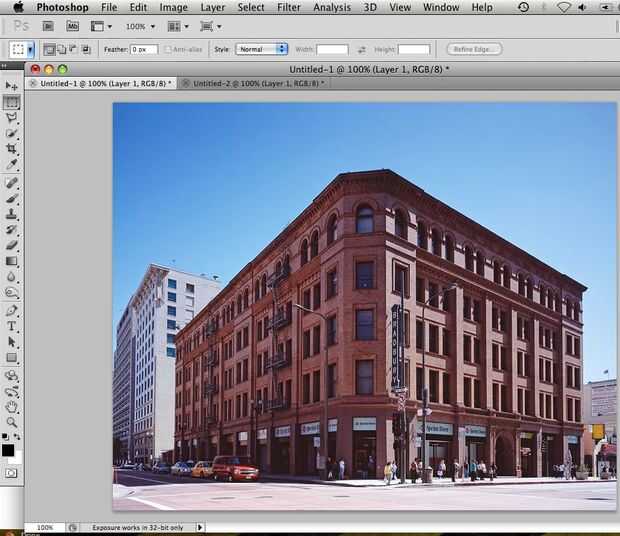Select the Zoom tool
The height and width of the screenshot is (536, 620).
(x=11, y=422)
